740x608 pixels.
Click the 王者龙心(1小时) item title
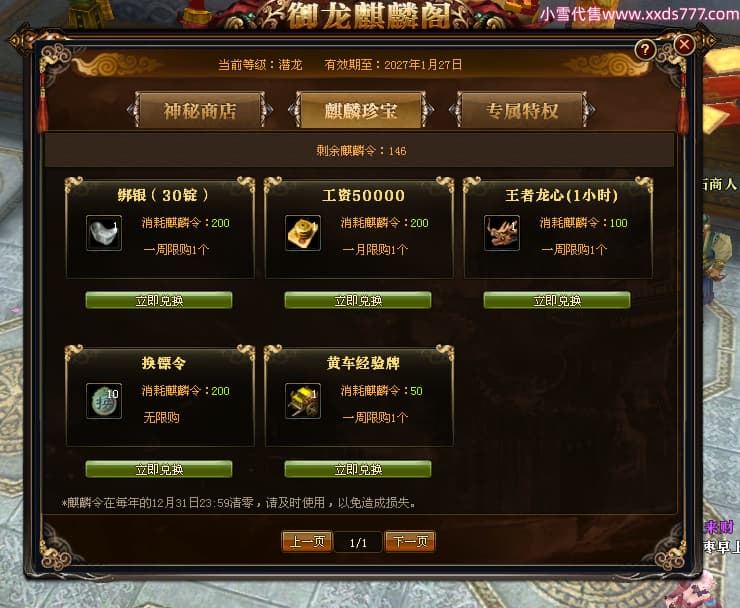click(x=561, y=195)
